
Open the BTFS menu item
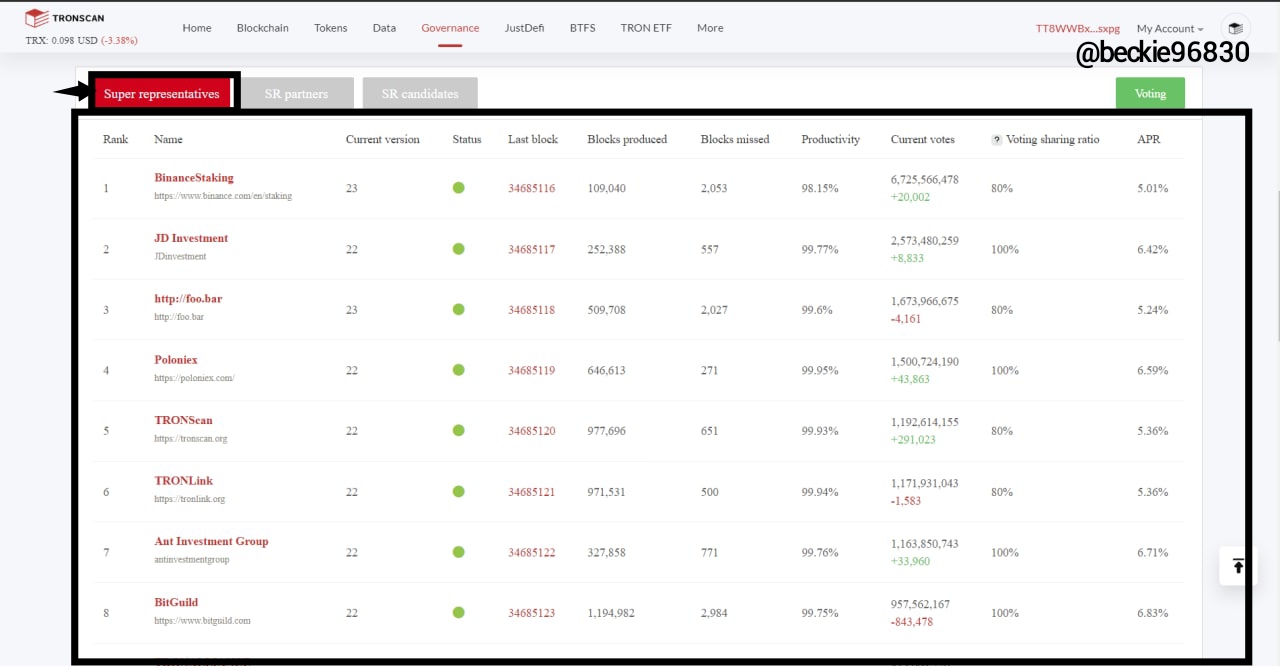click(x=582, y=28)
